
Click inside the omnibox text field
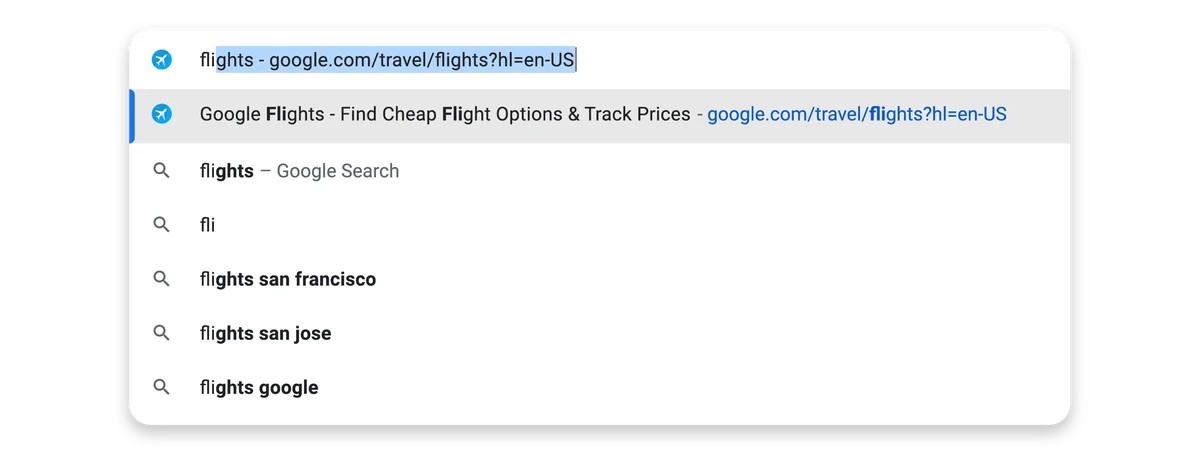click(620, 60)
